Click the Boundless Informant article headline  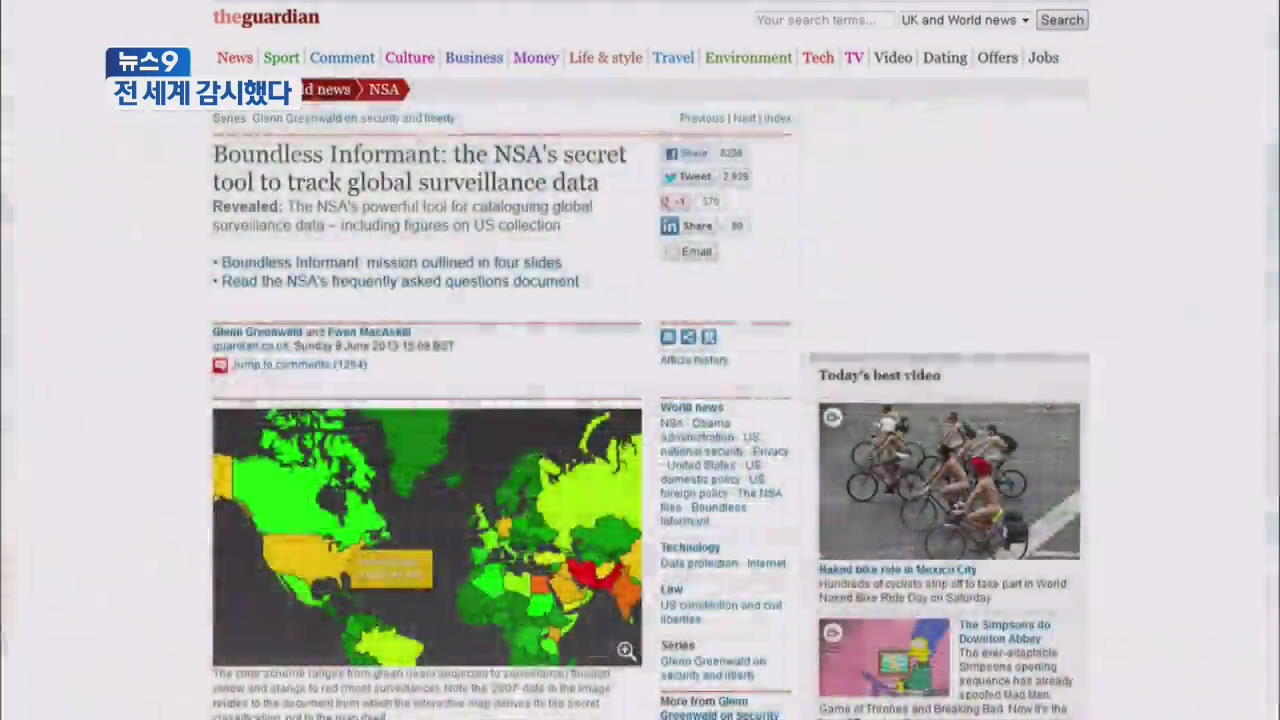pos(419,168)
